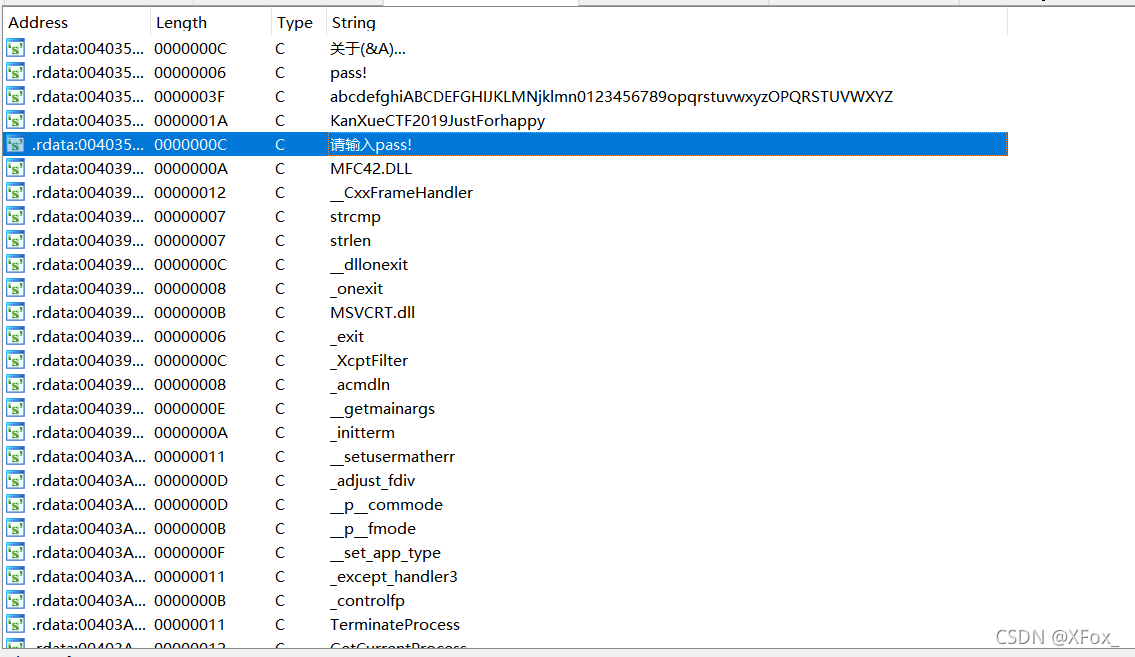Click string icon beside the pass! row

(x=15, y=72)
